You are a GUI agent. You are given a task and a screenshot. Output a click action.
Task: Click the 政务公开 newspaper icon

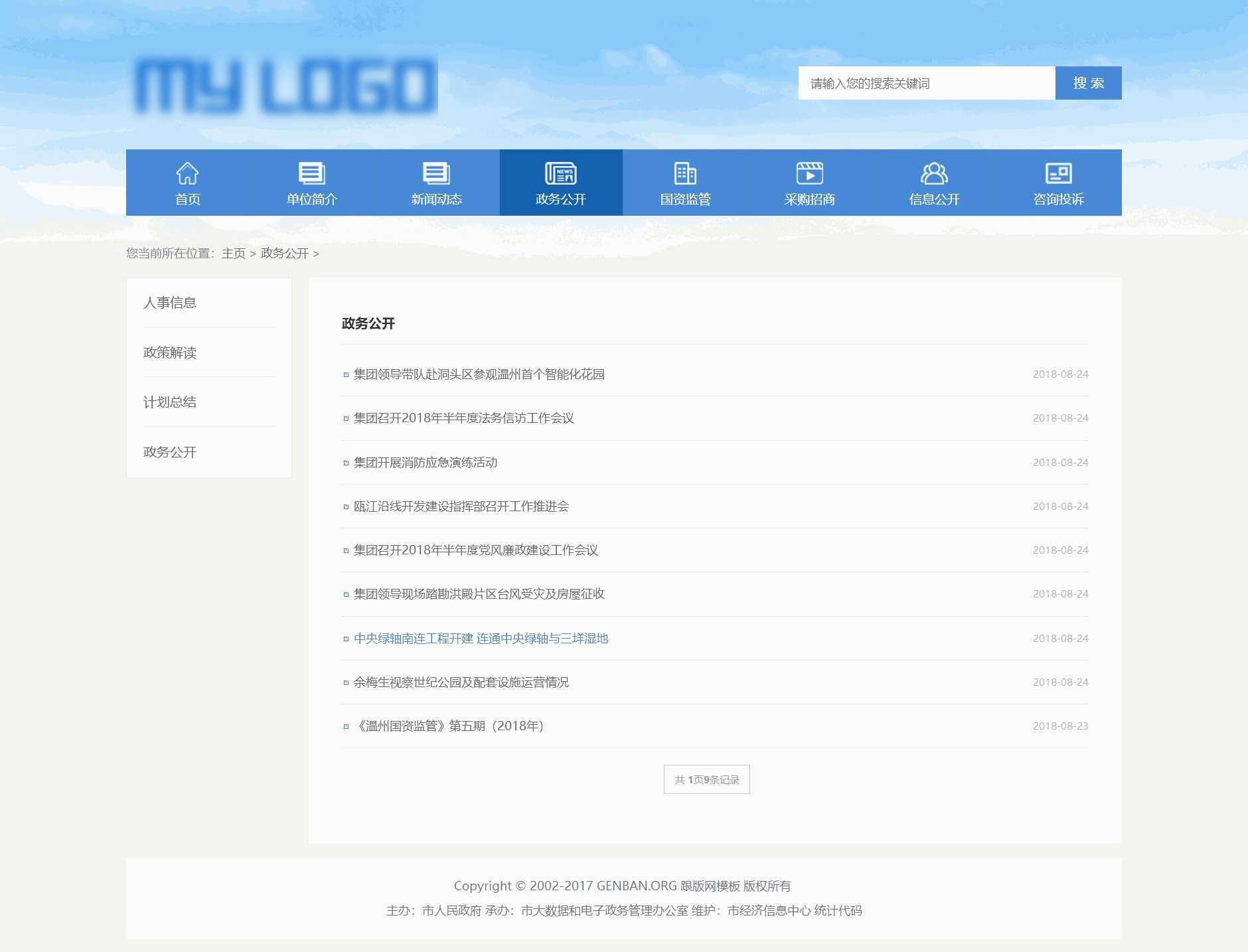click(x=560, y=173)
